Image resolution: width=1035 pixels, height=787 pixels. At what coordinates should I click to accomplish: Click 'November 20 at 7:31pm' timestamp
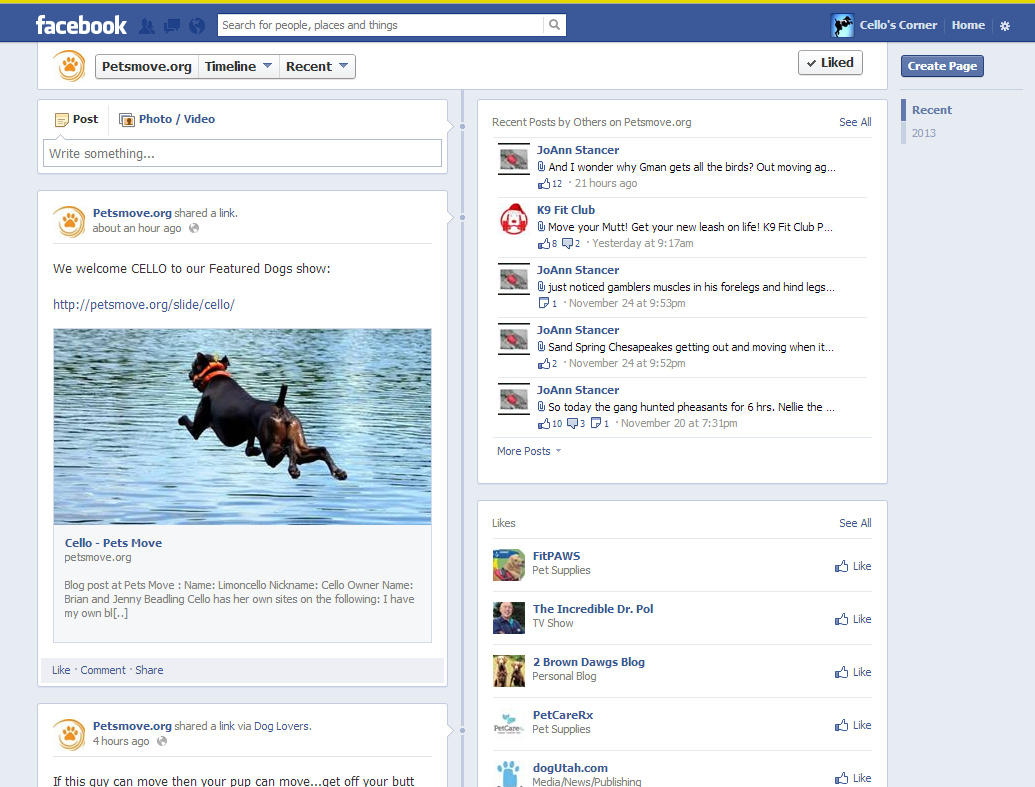(679, 423)
